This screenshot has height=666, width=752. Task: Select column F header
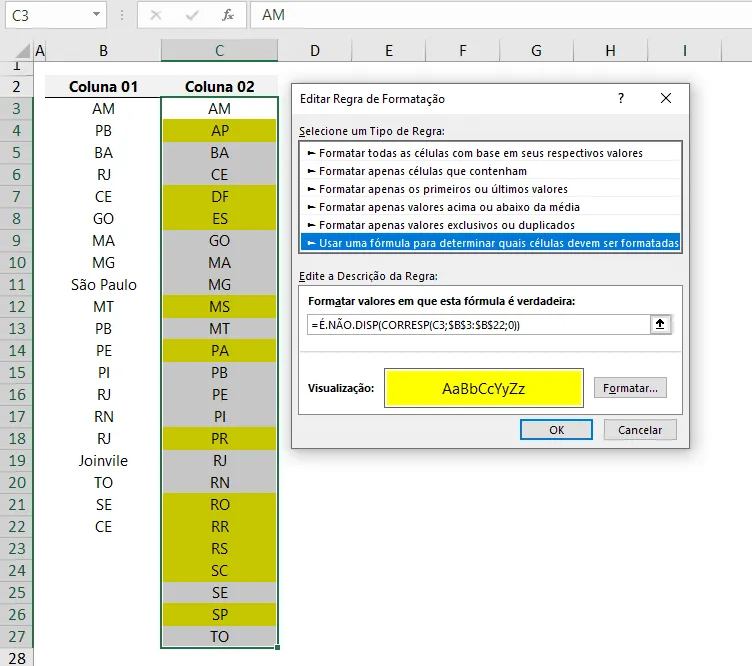(x=463, y=50)
